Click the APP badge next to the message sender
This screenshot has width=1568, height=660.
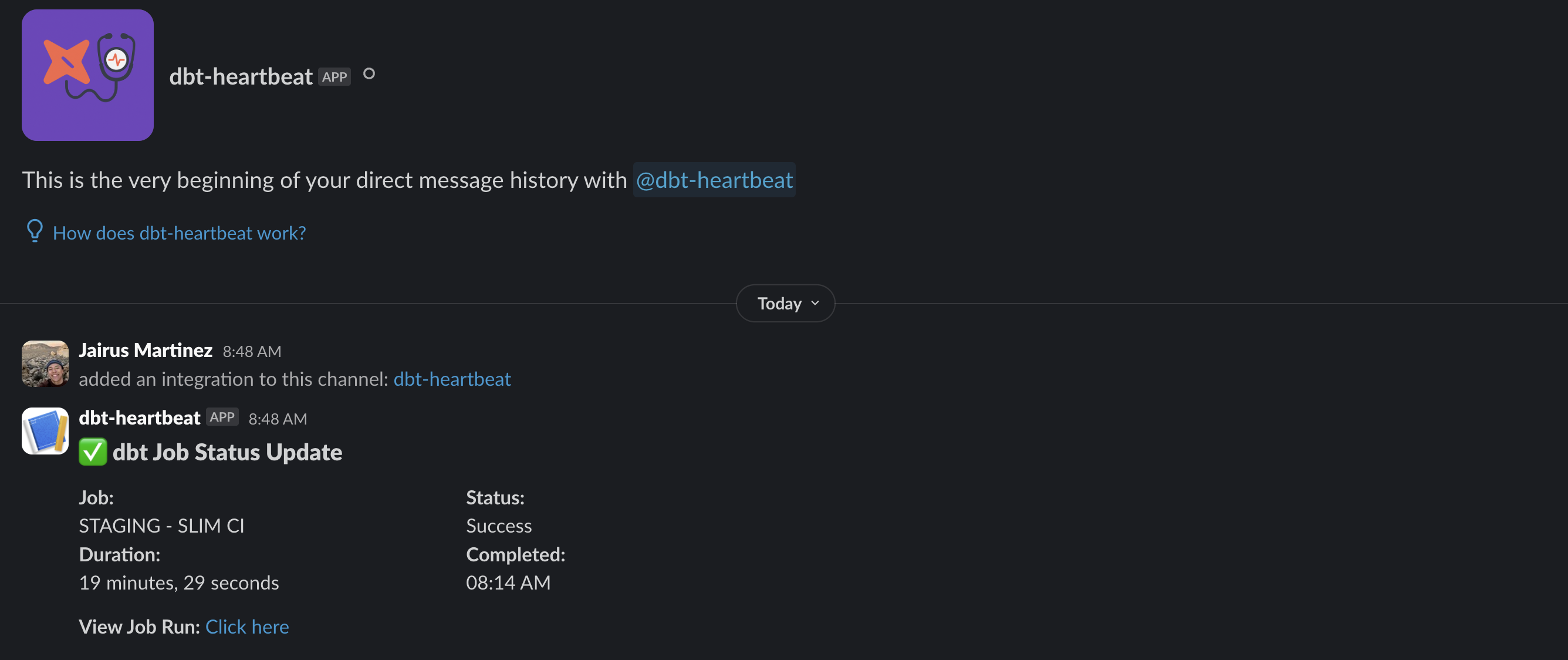222,417
